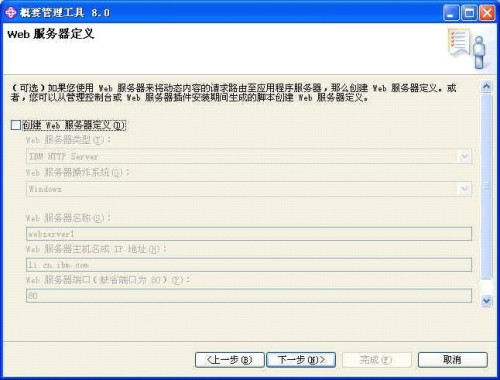This screenshot has width=500, height=380.
Task: Click the 概要管理工具 title bar app icon
Action: pyautogui.click(x=10, y=13)
